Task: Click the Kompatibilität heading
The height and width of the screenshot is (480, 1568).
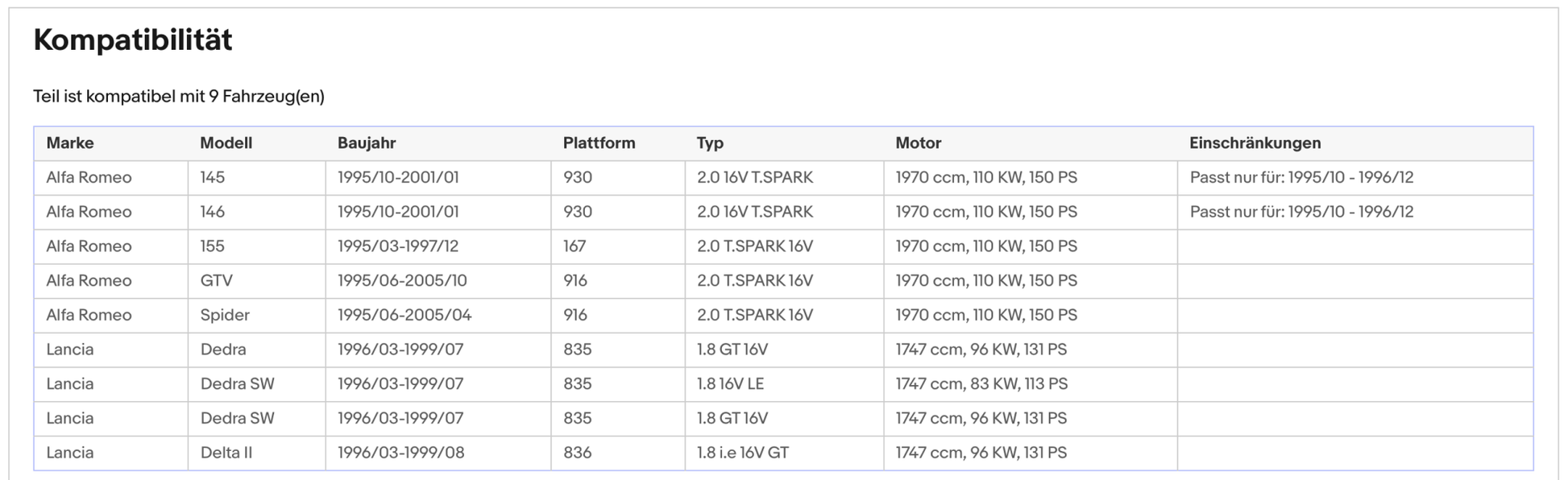Action: point(133,39)
